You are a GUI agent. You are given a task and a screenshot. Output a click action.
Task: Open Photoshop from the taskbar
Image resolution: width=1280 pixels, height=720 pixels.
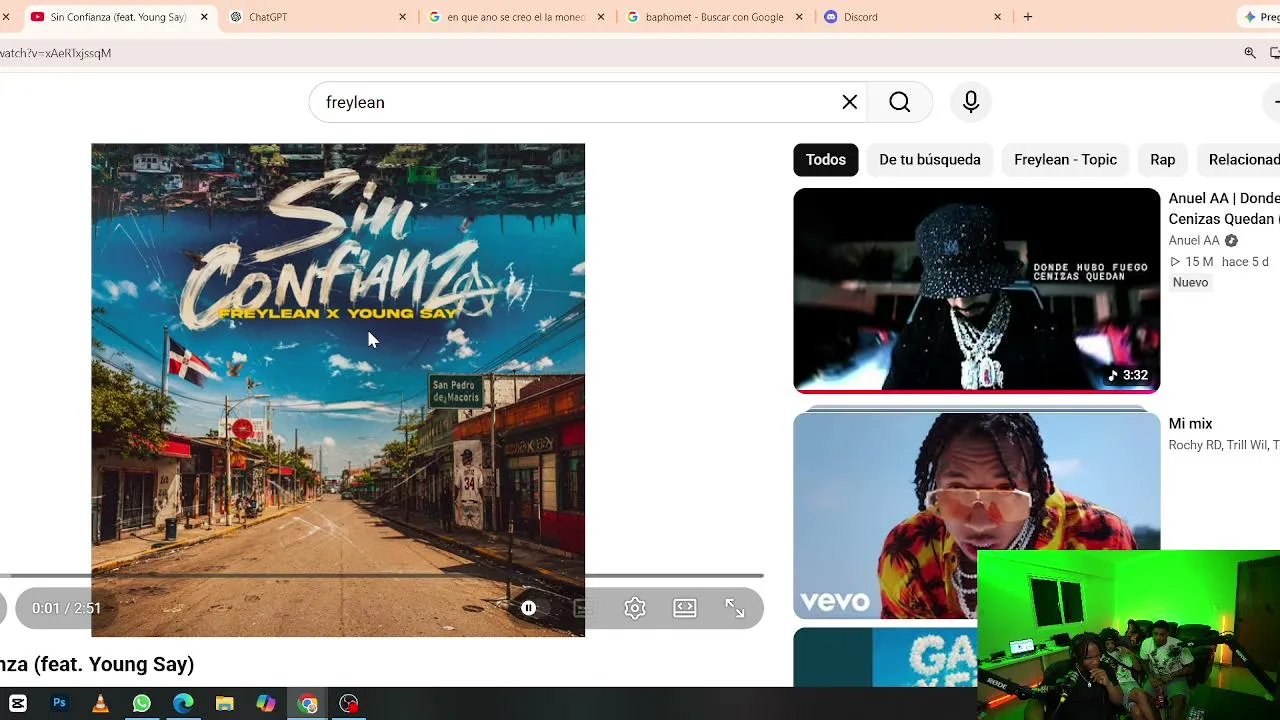tap(59, 704)
